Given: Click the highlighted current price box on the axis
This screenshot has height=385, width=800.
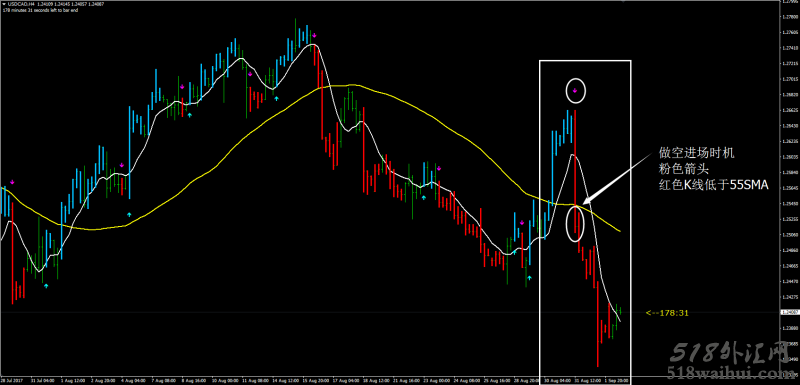Looking at the screenshot, I should (790, 312).
